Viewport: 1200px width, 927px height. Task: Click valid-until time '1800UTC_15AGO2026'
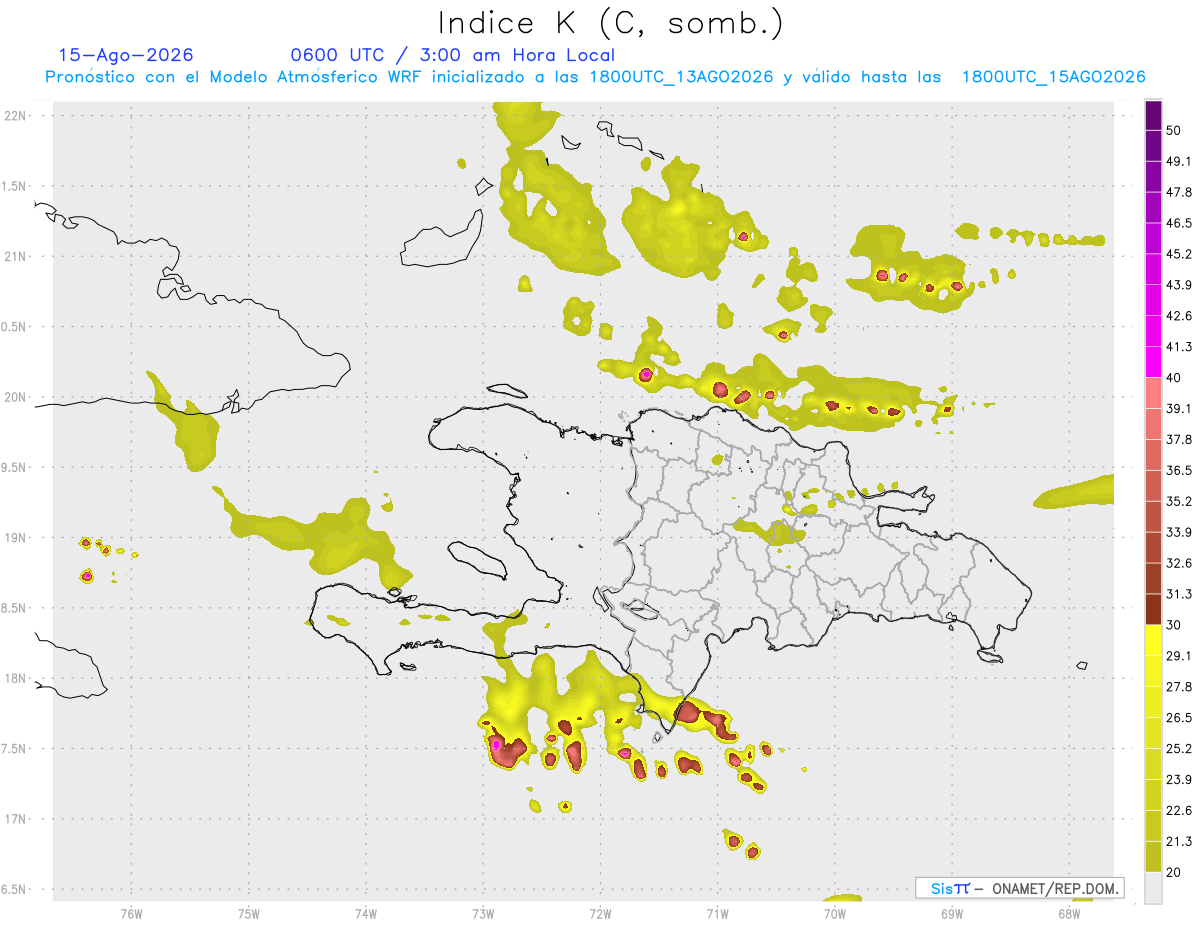[1053, 77]
